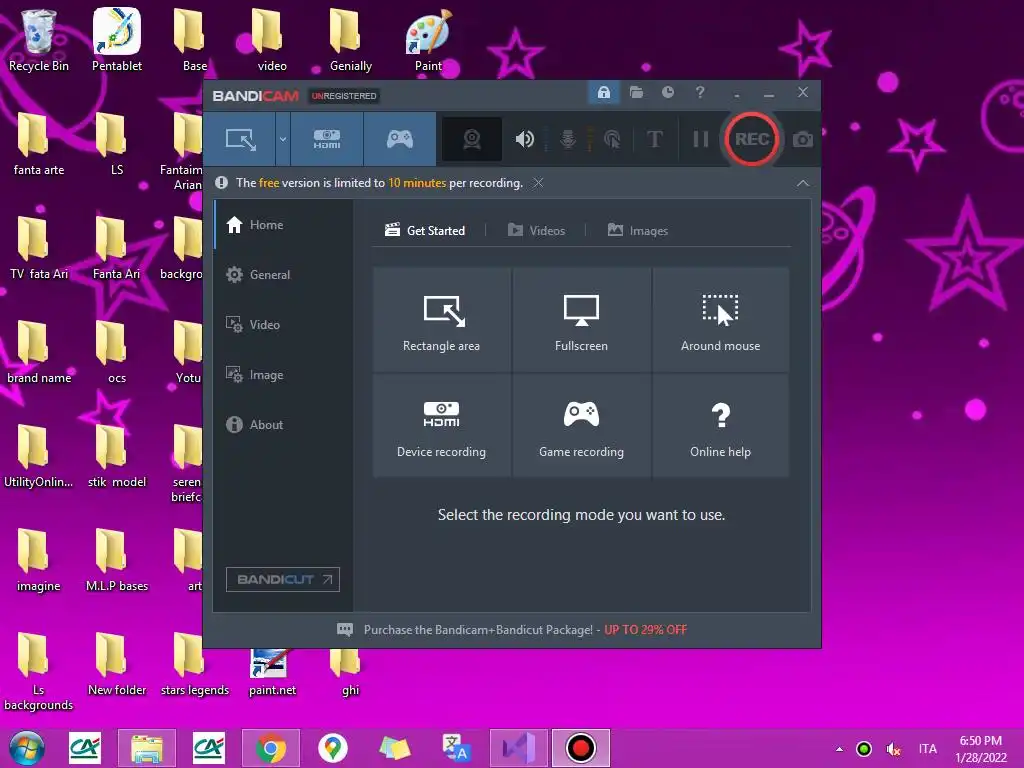This screenshot has height=768, width=1024.
Task: Open the taskbar clock showing 6:50 PM
Action: (981, 749)
